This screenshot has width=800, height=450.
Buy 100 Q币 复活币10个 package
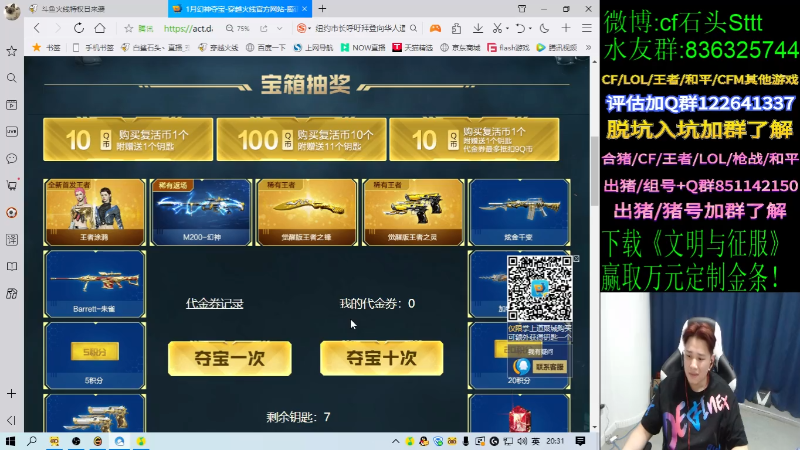click(301, 139)
